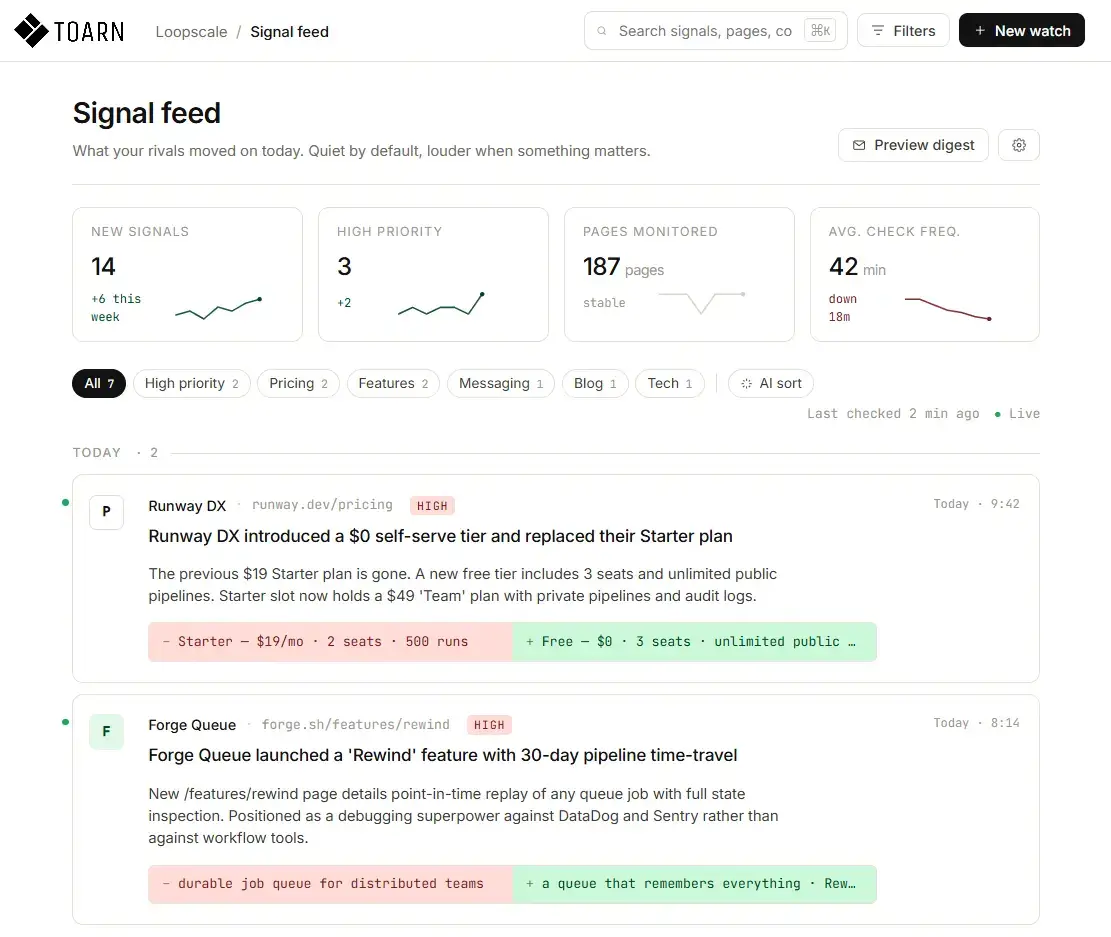Click HIGH badge on Forge Queue signal
The image size is (1111, 937).
[x=489, y=725]
